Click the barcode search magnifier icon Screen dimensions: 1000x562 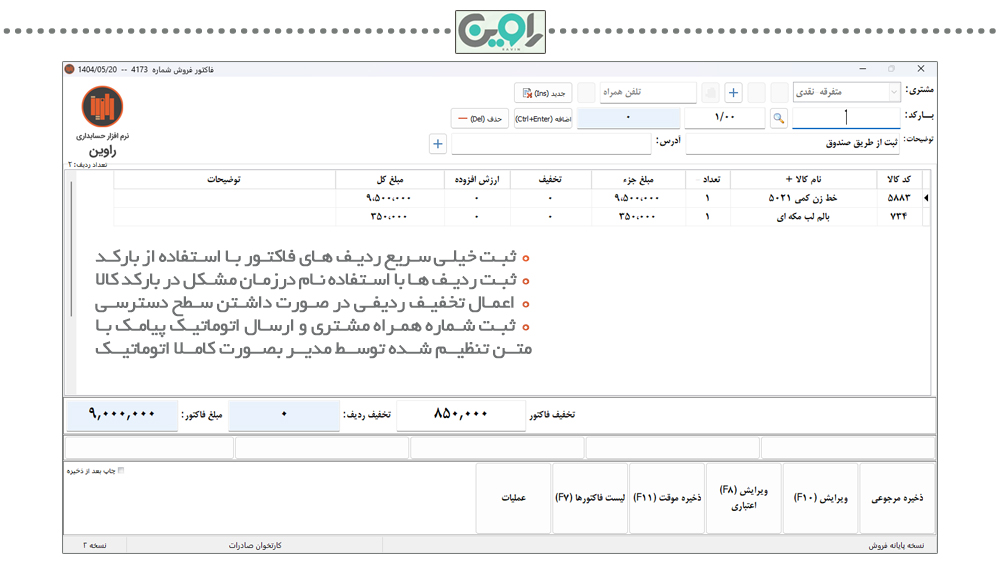point(779,118)
